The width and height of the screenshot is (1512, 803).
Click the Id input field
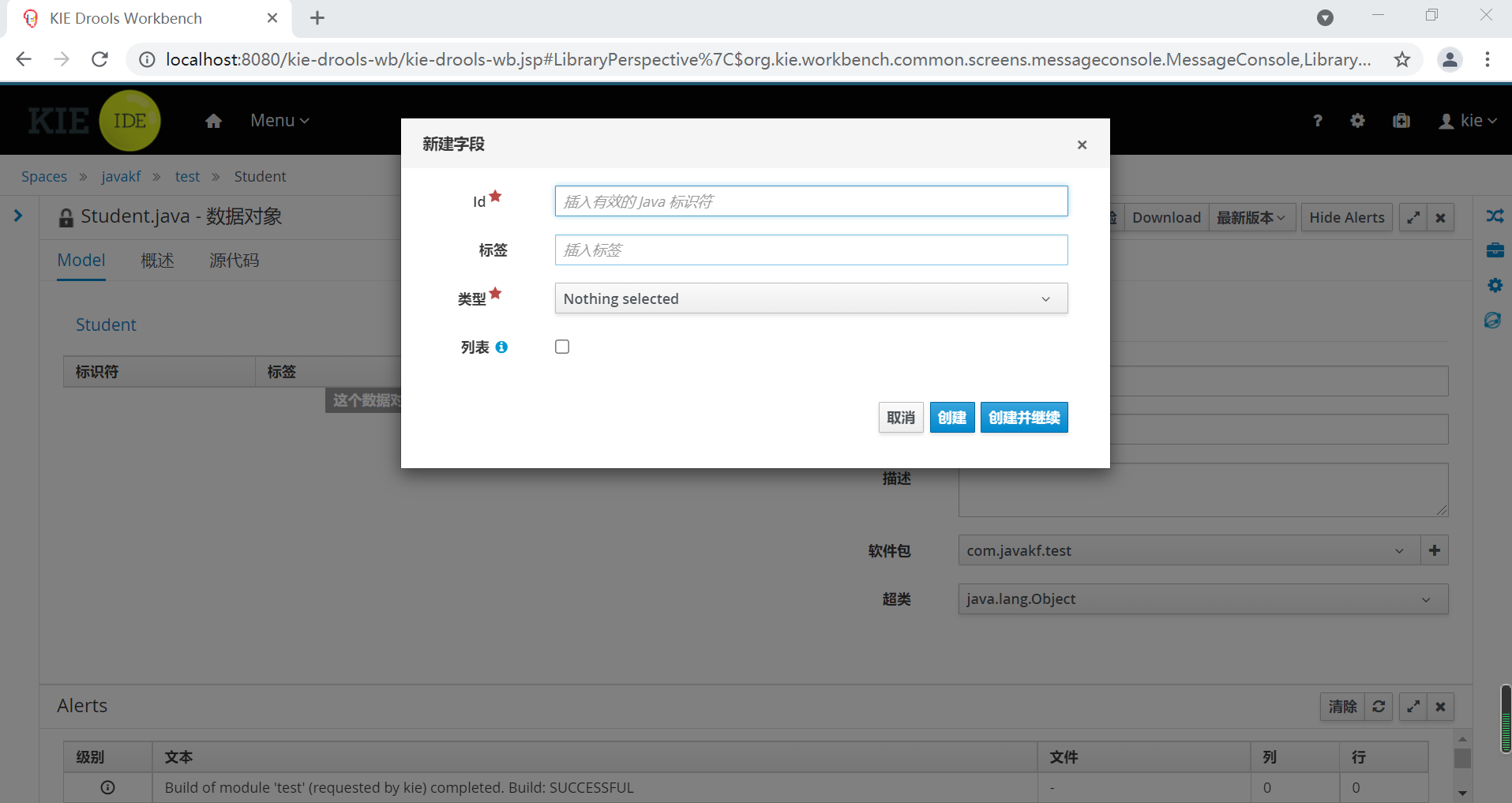click(x=811, y=201)
